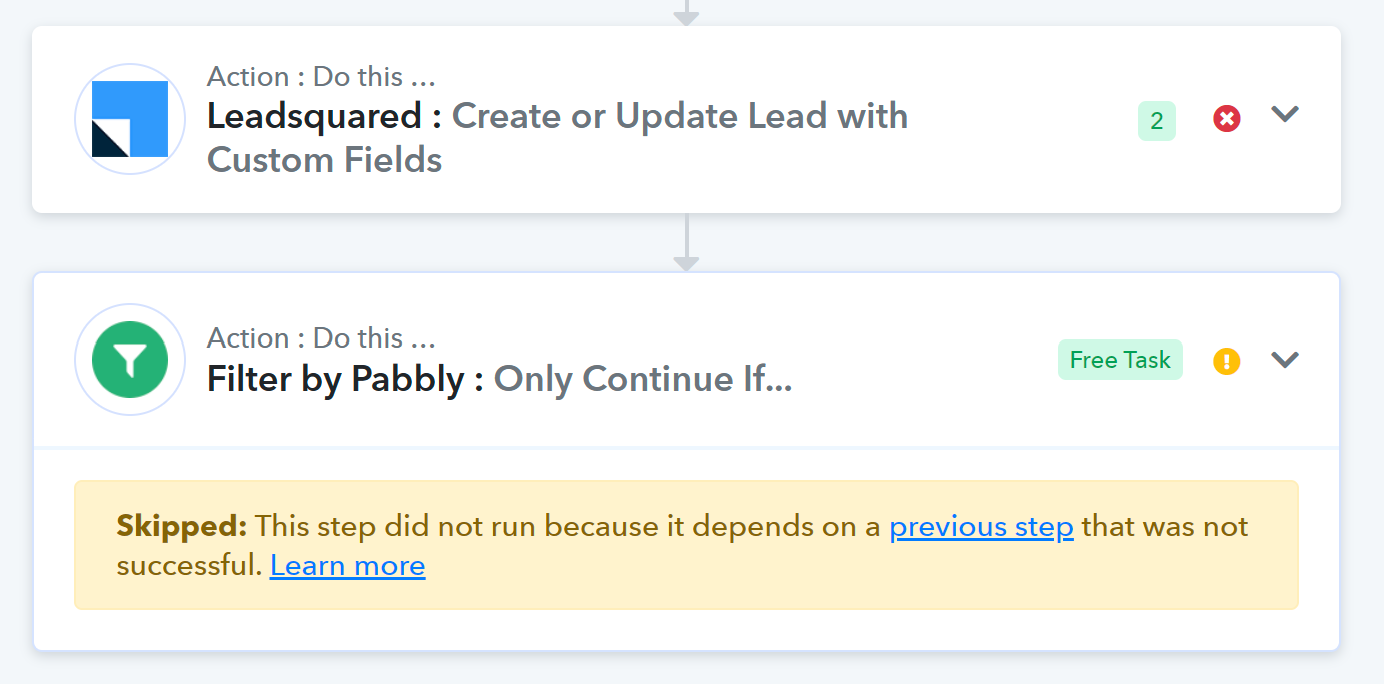Click the Leadsquared Create or Update Lead title

[x=557, y=137]
